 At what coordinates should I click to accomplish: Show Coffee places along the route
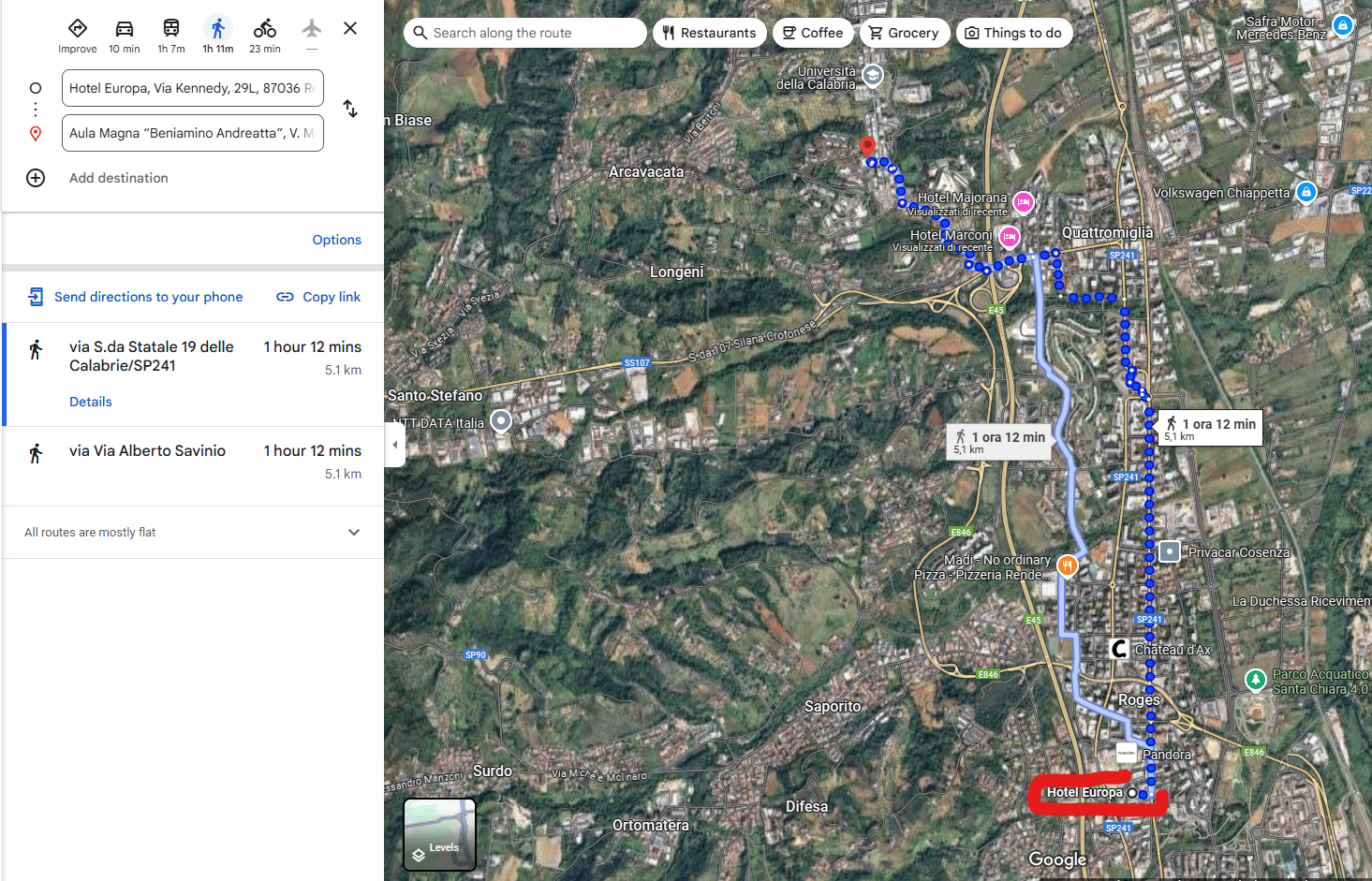pos(812,33)
